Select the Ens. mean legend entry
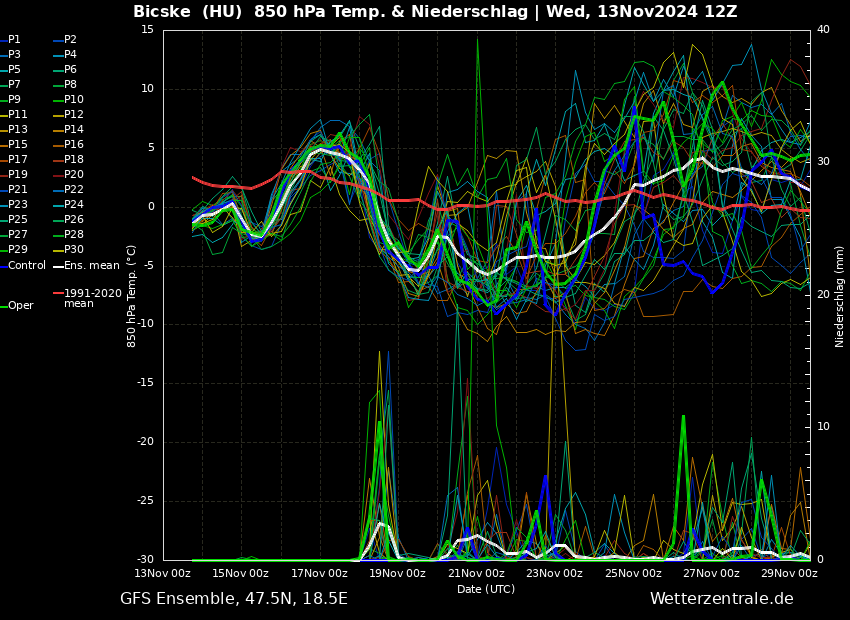This screenshot has width=850, height=620. pyautogui.click(x=91, y=266)
